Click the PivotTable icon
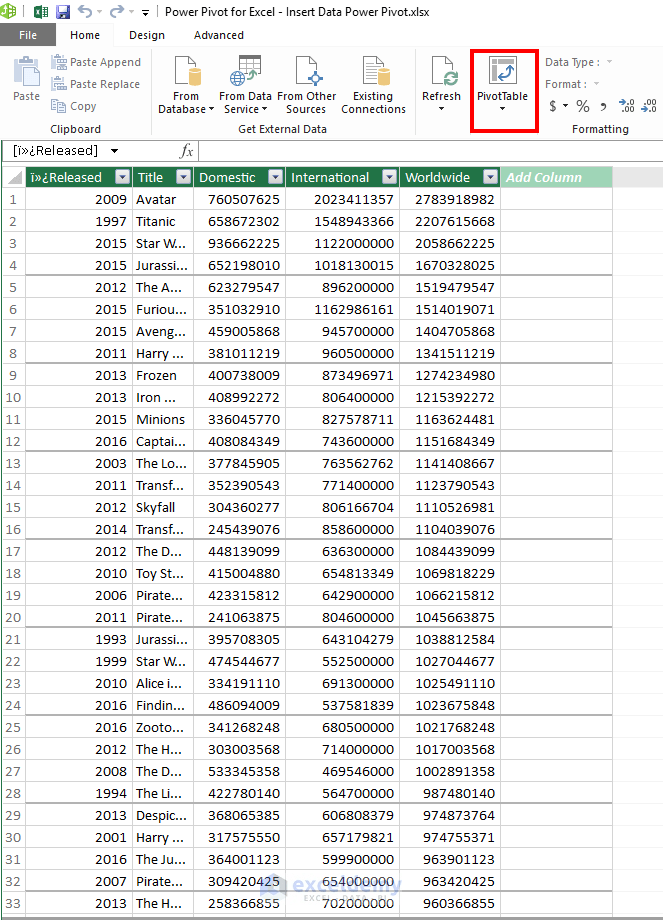 [x=503, y=71]
